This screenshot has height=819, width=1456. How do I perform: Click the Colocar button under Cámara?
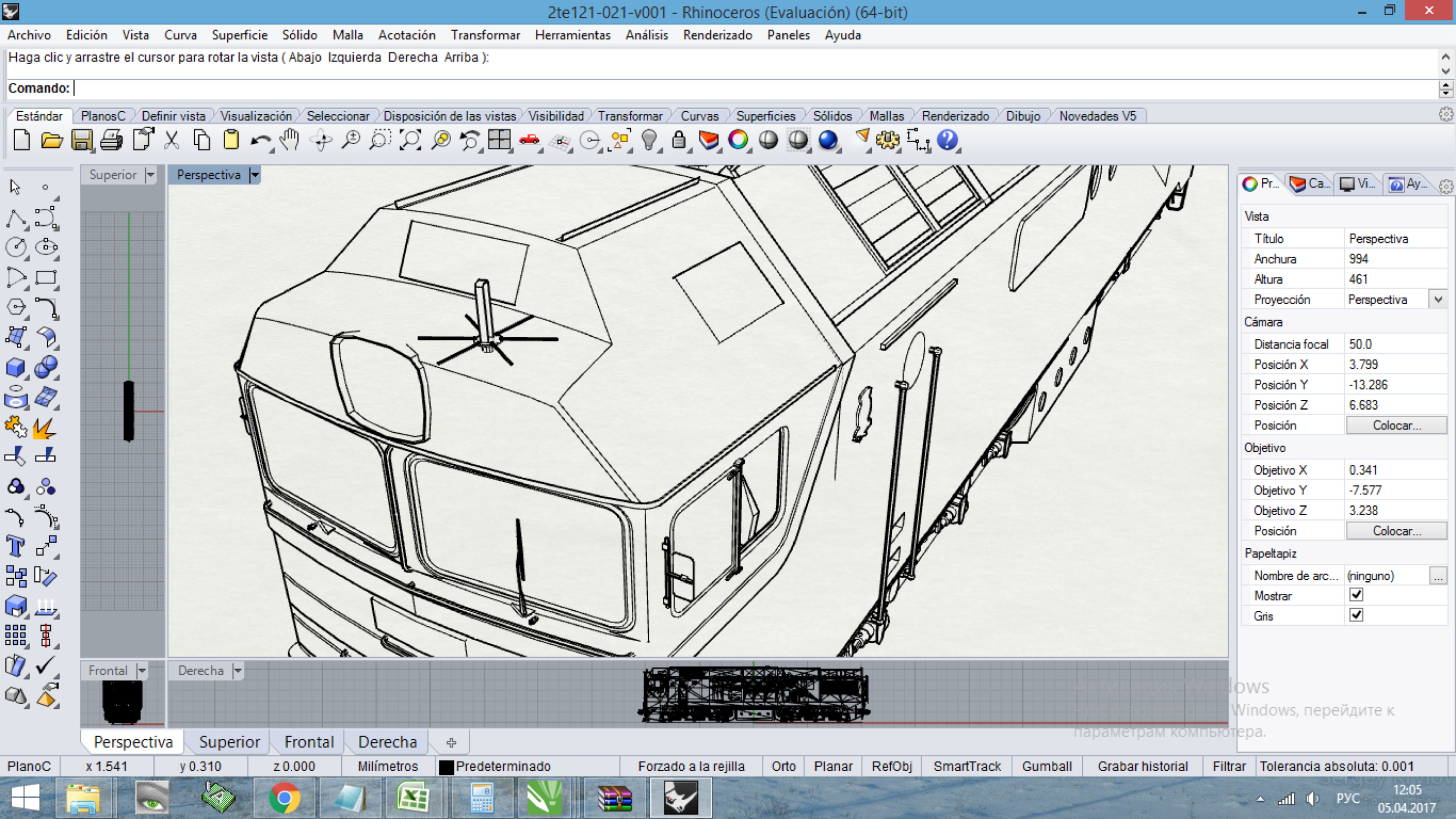click(x=1396, y=425)
